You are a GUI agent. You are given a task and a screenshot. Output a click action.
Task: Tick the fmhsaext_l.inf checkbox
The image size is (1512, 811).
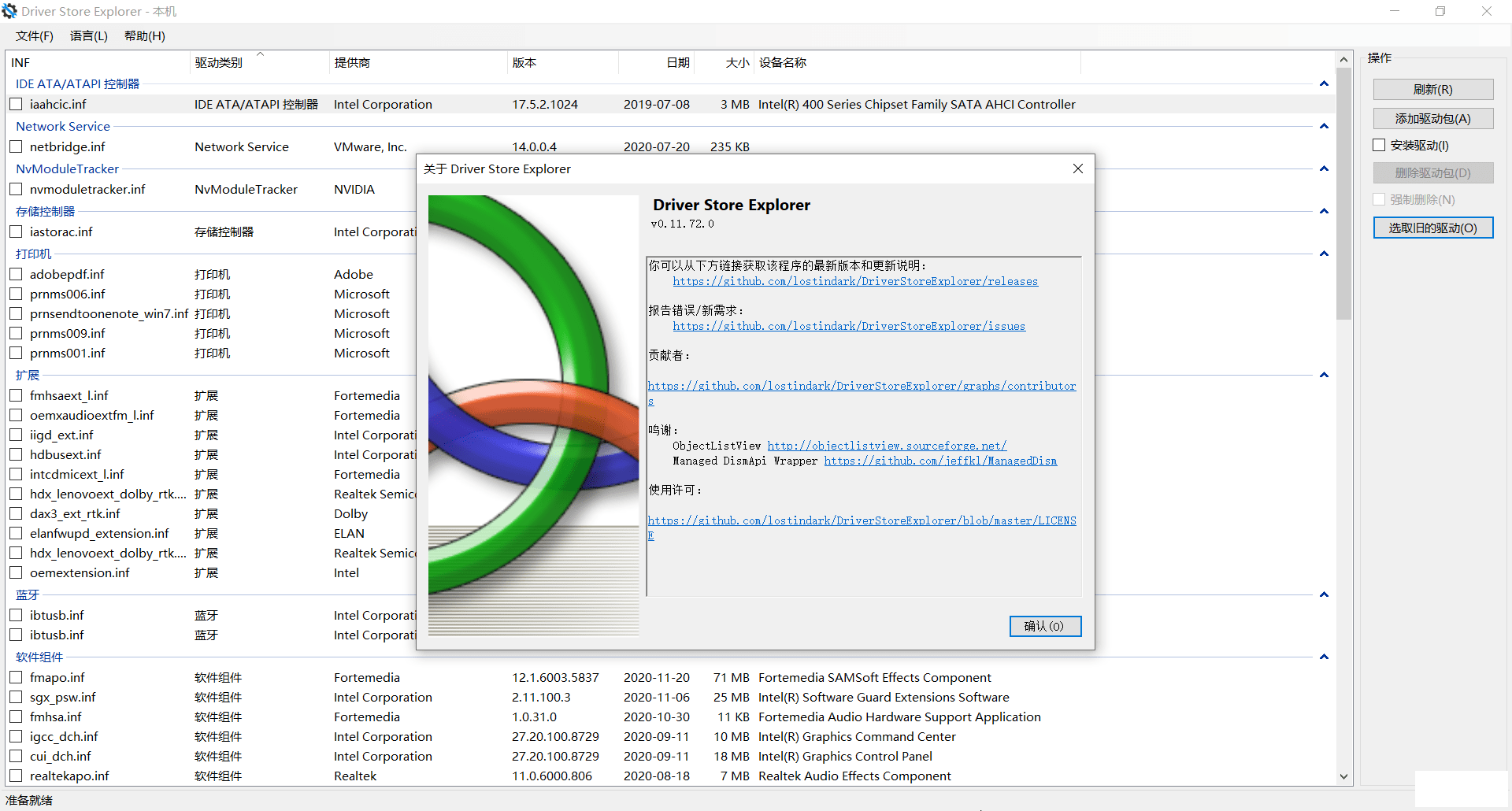(x=16, y=395)
